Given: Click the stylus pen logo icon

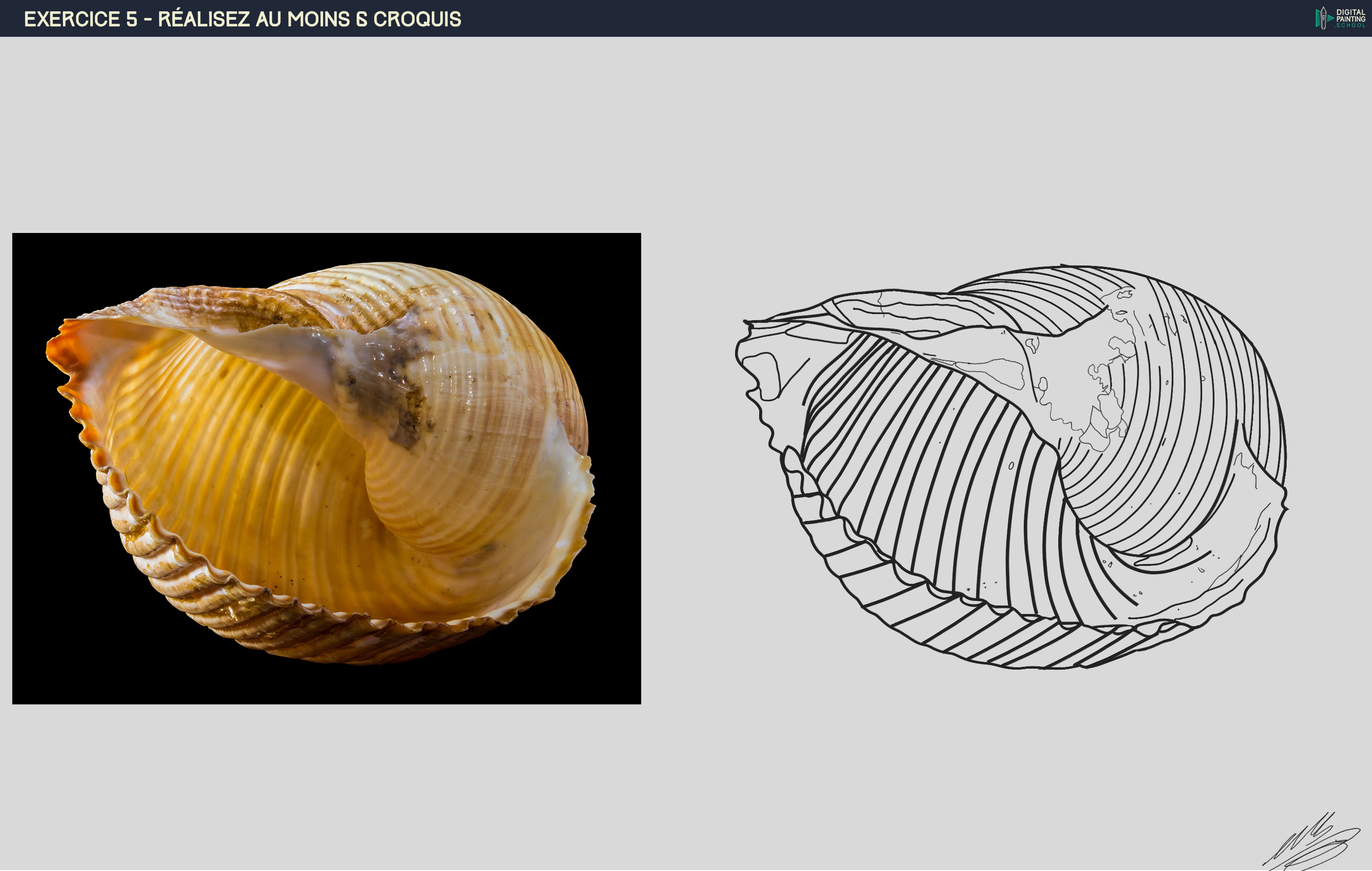Looking at the screenshot, I should coord(1323,18).
